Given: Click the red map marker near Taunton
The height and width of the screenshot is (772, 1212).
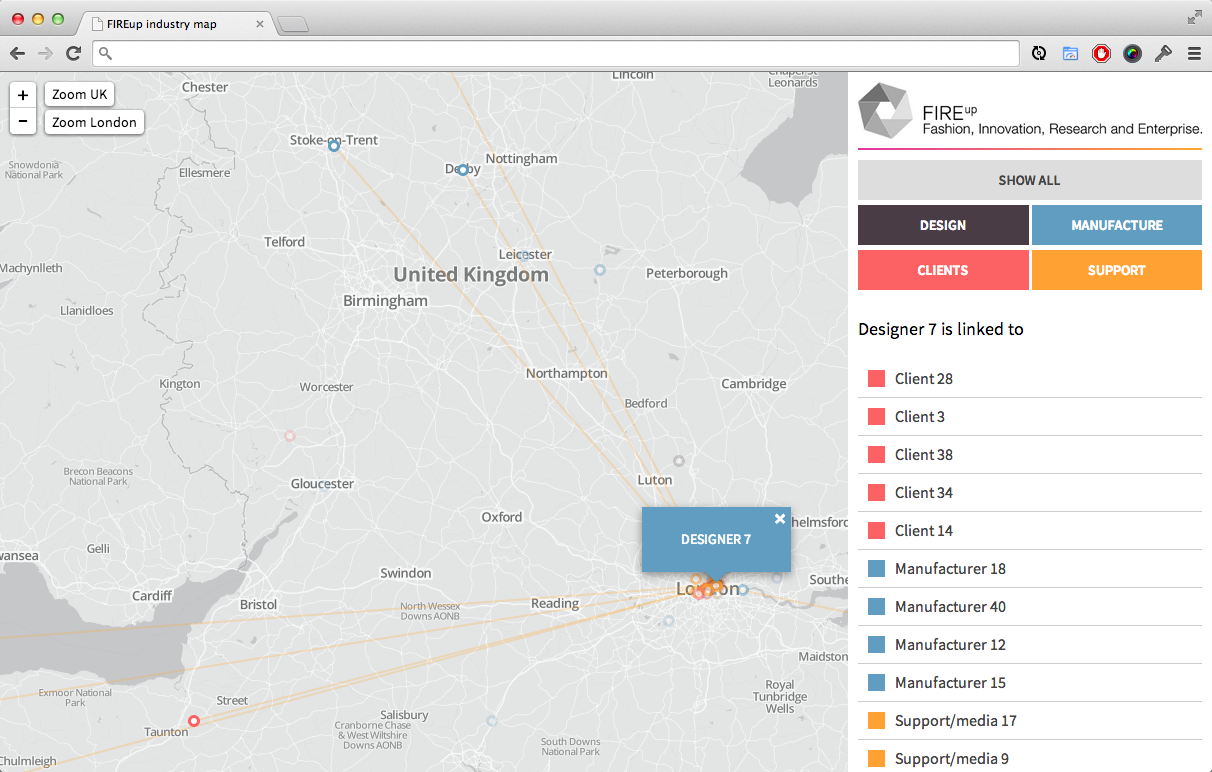Looking at the screenshot, I should click(x=194, y=721).
